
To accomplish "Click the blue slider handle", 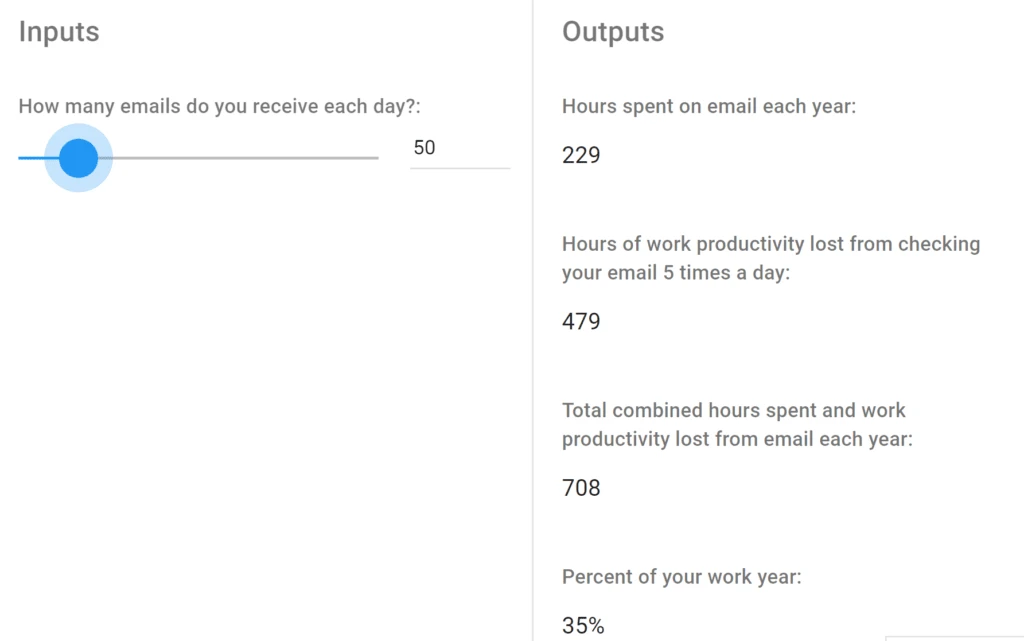I will coord(78,157).
